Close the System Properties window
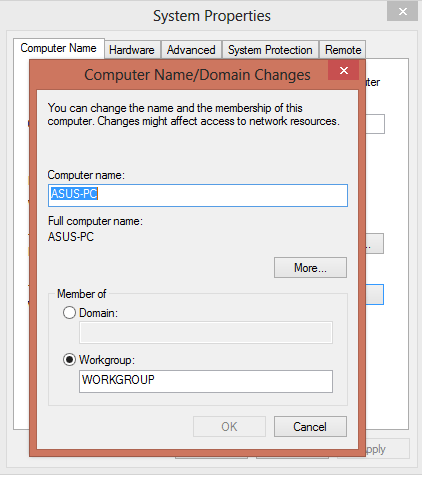422x487 pixels. click(402, 12)
